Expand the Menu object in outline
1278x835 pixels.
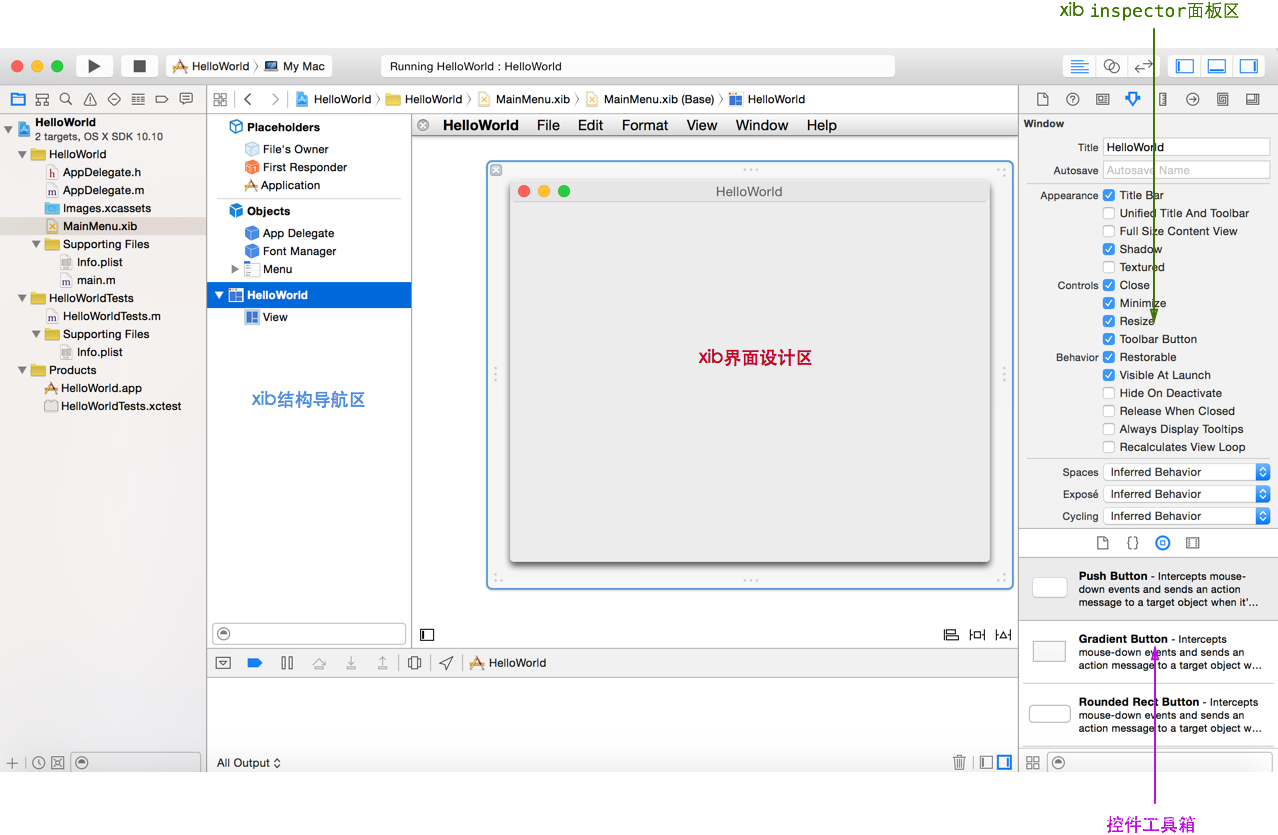pos(235,269)
